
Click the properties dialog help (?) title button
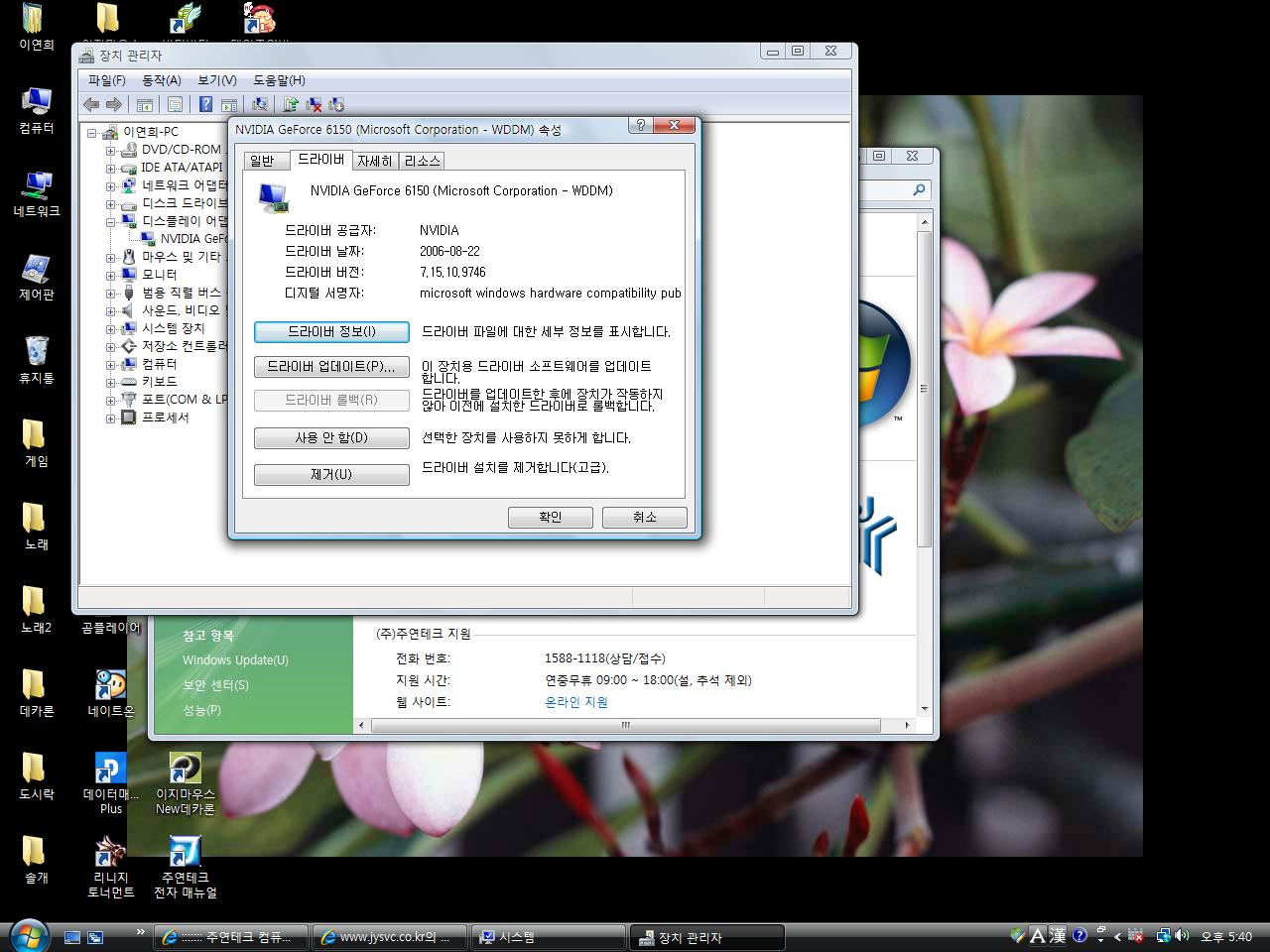(641, 125)
